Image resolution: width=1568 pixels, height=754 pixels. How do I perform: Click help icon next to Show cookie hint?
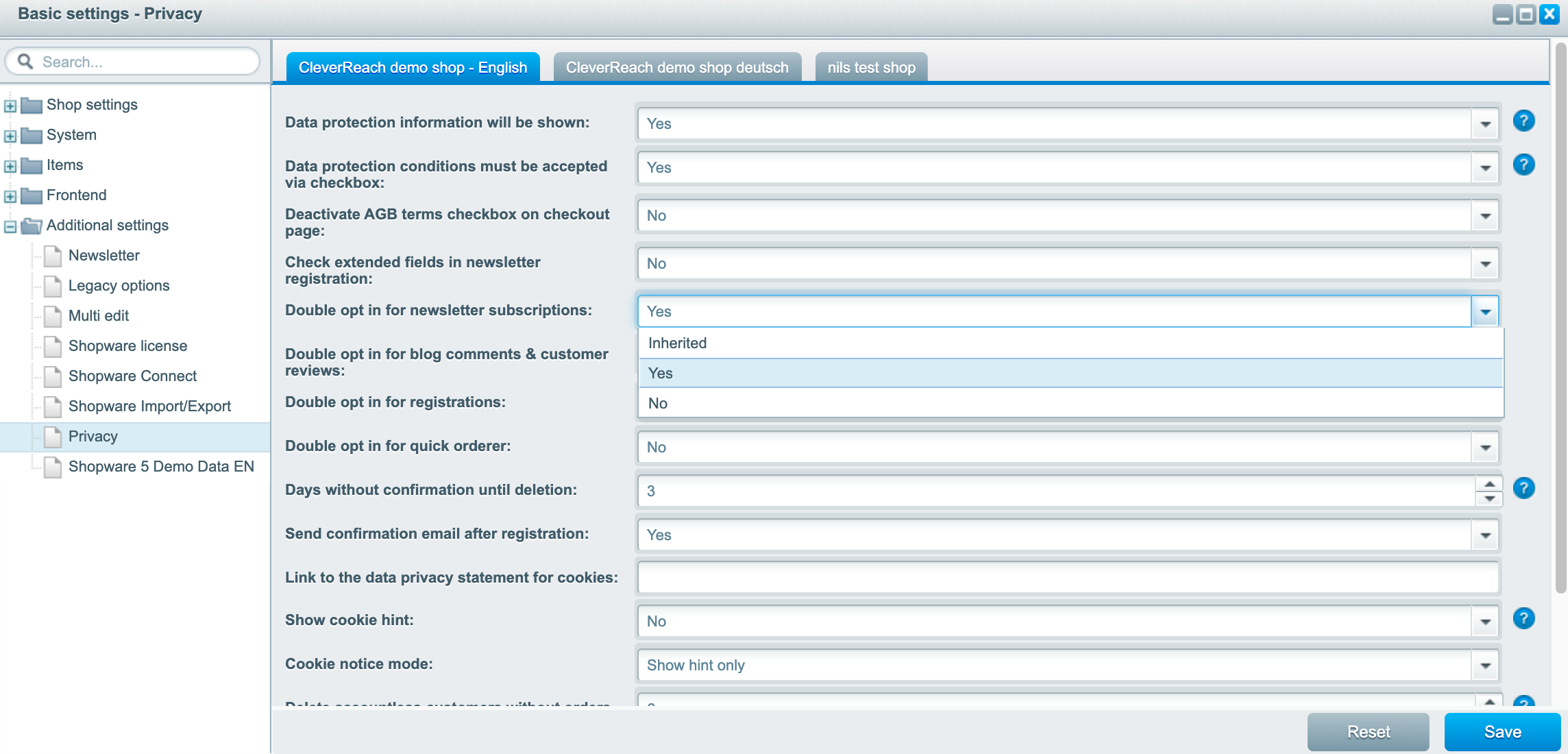[1523, 619]
